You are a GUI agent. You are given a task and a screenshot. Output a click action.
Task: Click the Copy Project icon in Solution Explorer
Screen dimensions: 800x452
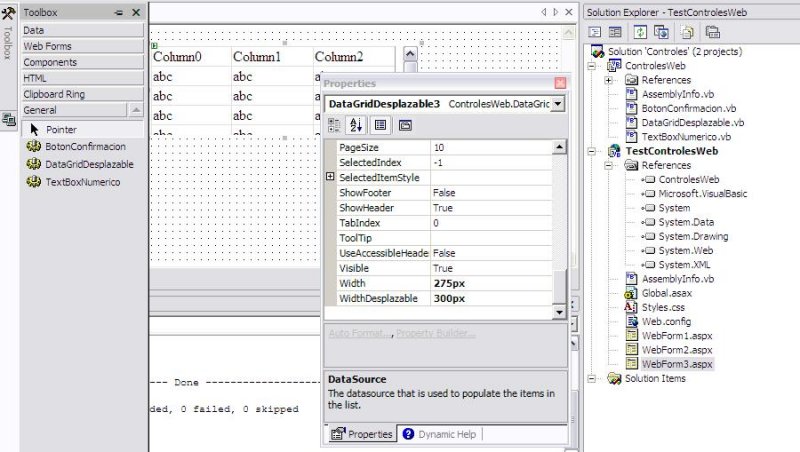(661, 32)
